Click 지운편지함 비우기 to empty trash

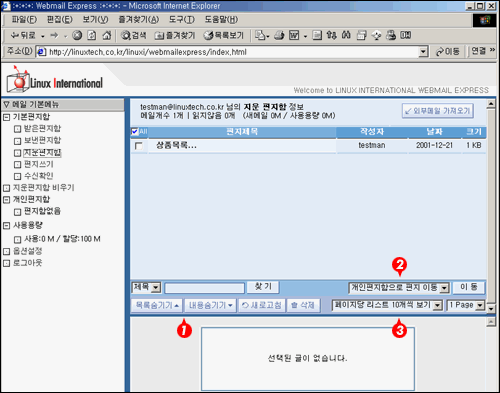point(43,188)
